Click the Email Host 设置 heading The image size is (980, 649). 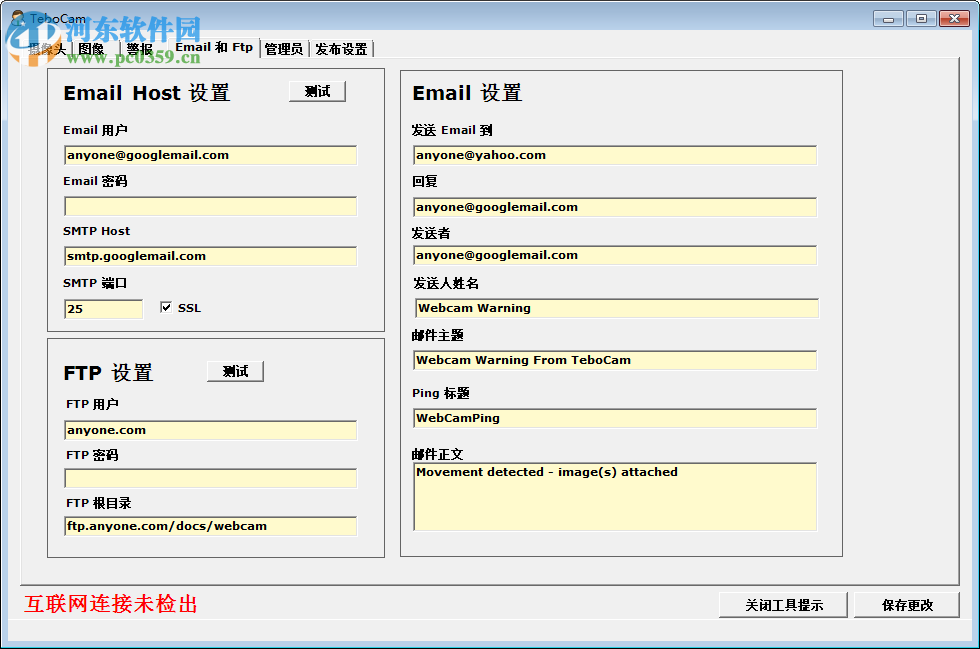[147, 93]
